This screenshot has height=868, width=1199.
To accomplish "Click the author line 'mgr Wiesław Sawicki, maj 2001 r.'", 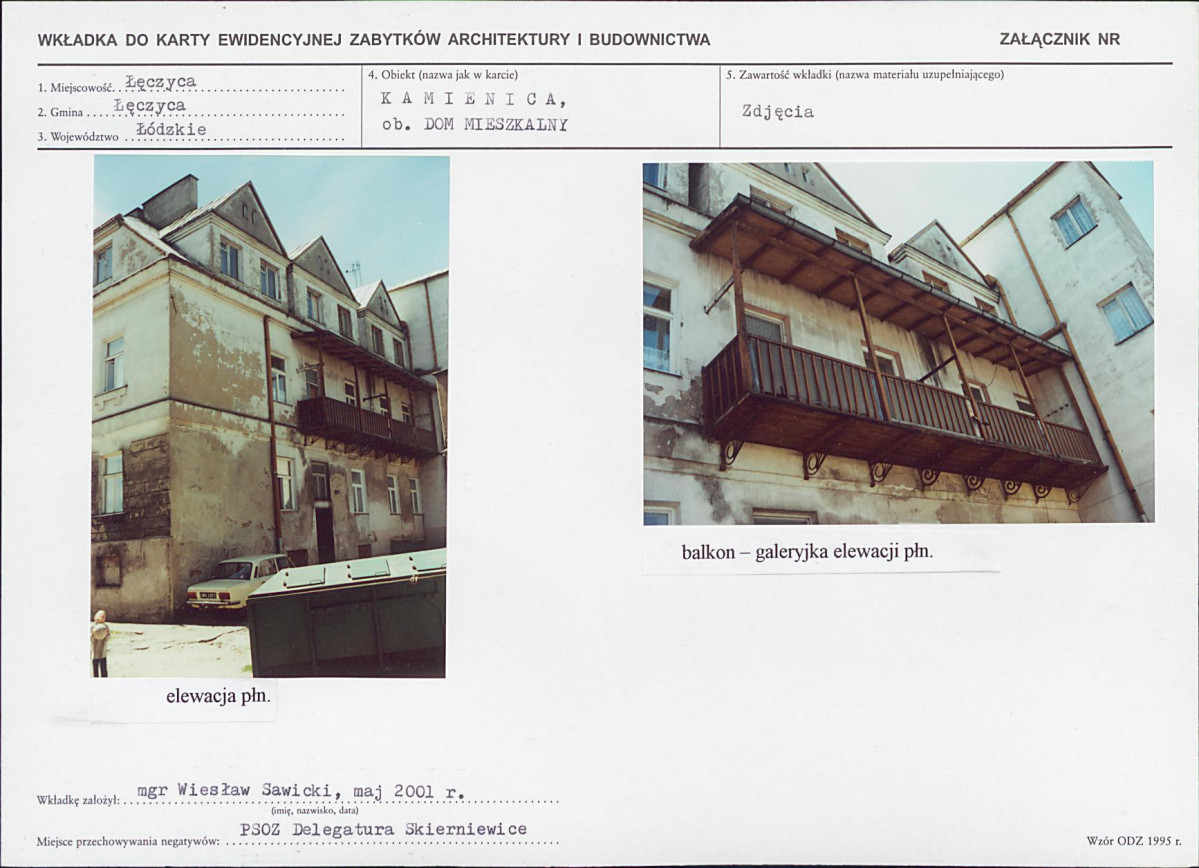I will click(301, 792).
